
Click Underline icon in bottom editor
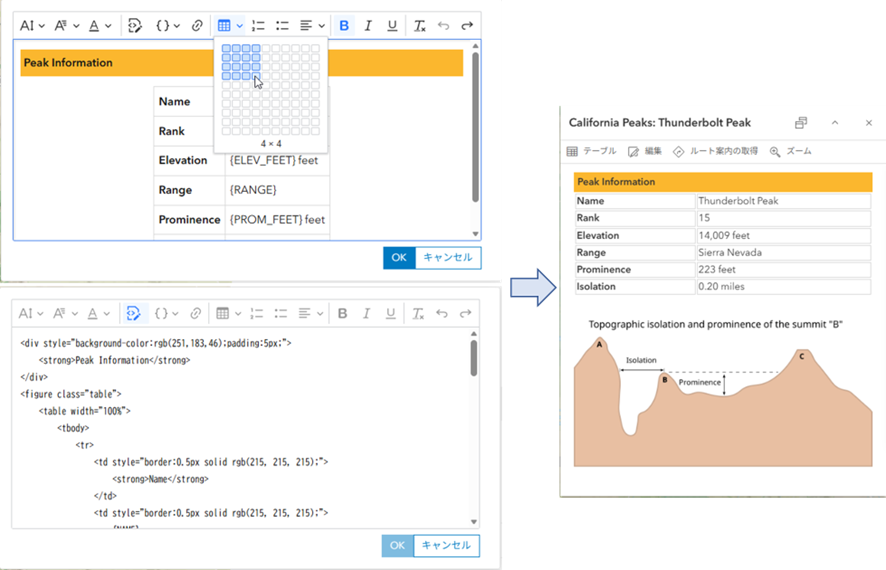(x=390, y=314)
